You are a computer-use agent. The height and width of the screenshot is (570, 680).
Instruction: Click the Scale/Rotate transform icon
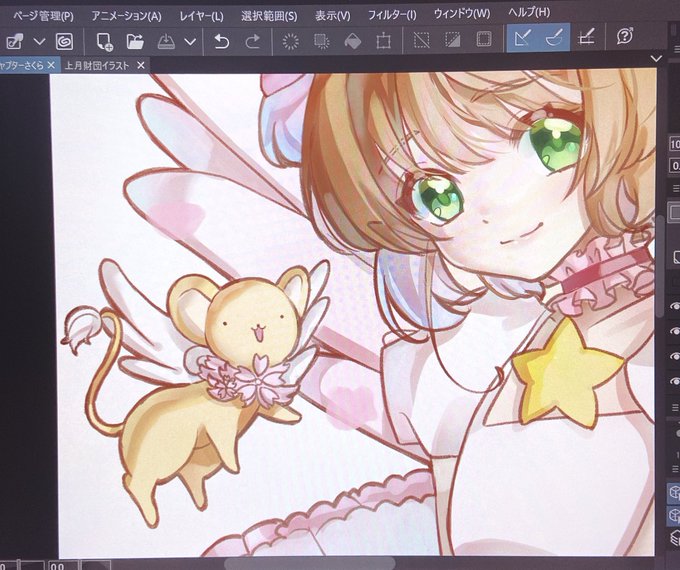click(384, 41)
